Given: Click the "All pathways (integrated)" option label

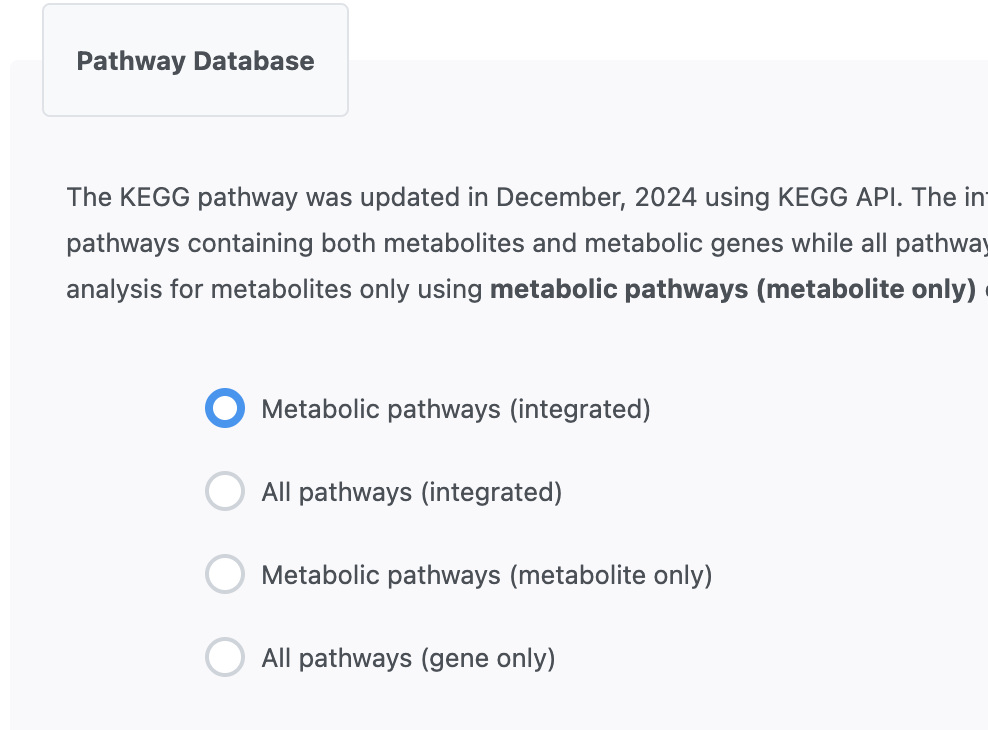Looking at the screenshot, I should pos(411,492).
